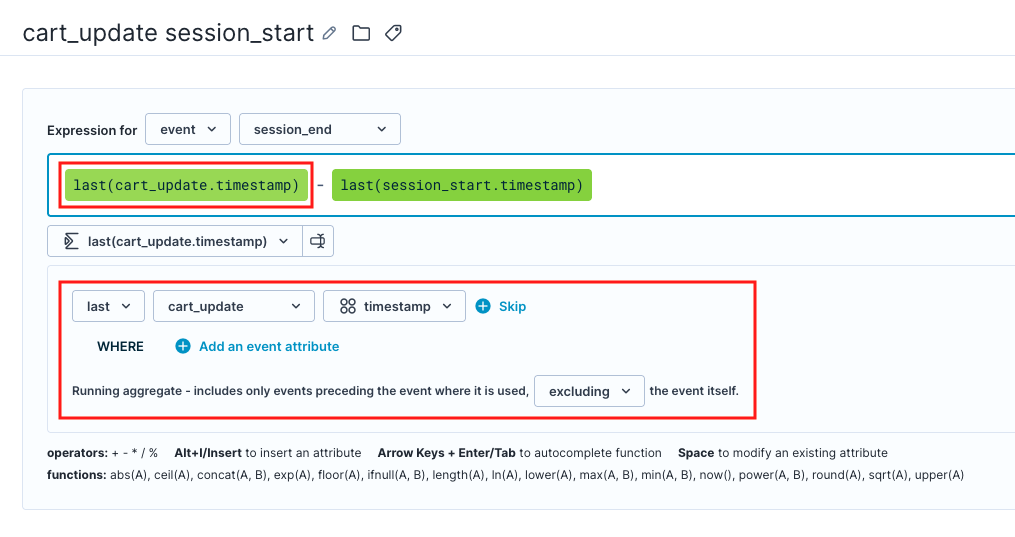Open the folder icon beside title
The image size is (1015, 537).
pyautogui.click(x=361, y=33)
